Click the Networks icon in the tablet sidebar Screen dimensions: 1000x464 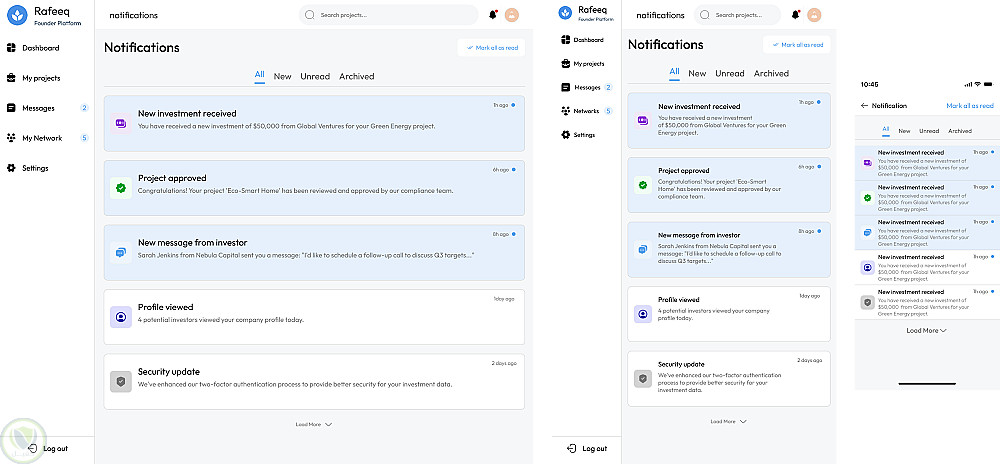pos(566,111)
